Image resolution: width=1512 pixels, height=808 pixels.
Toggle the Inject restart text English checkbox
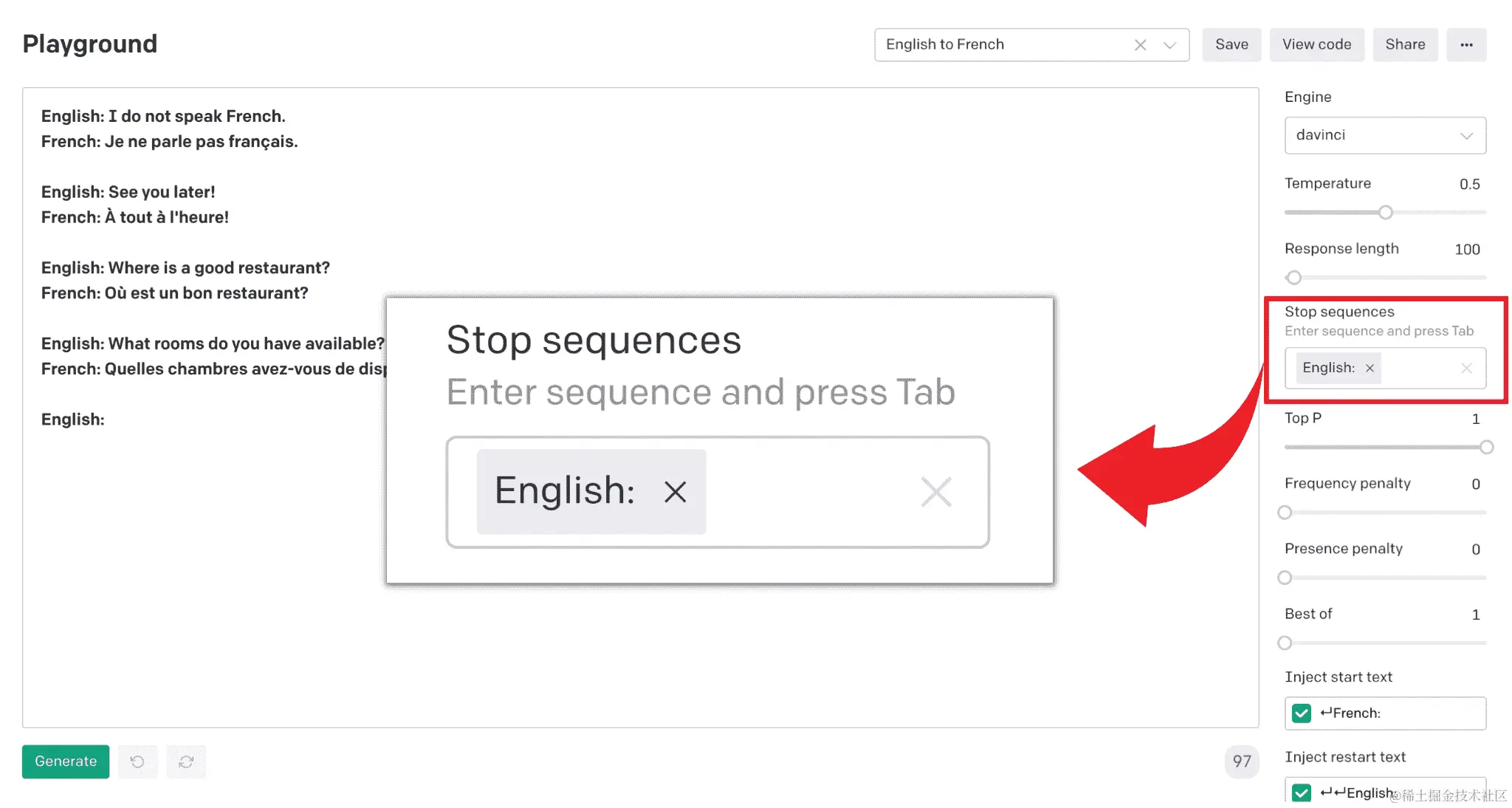click(x=1302, y=792)
